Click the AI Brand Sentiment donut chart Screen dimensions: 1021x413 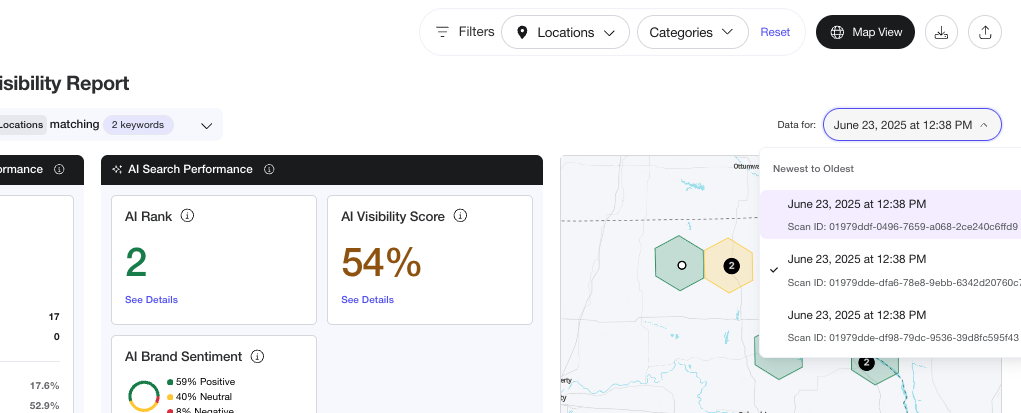click(144, 396)
